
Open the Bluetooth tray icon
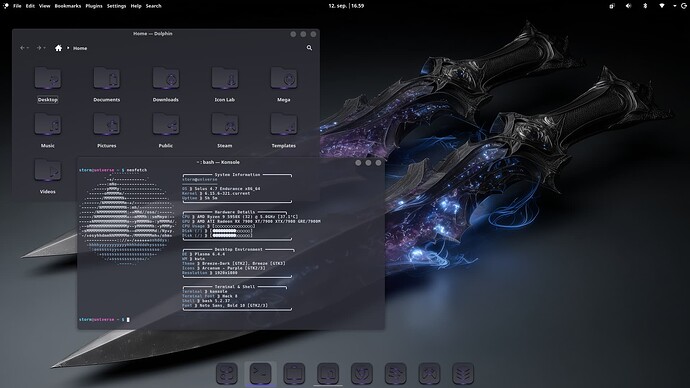[x=645, y=6]
